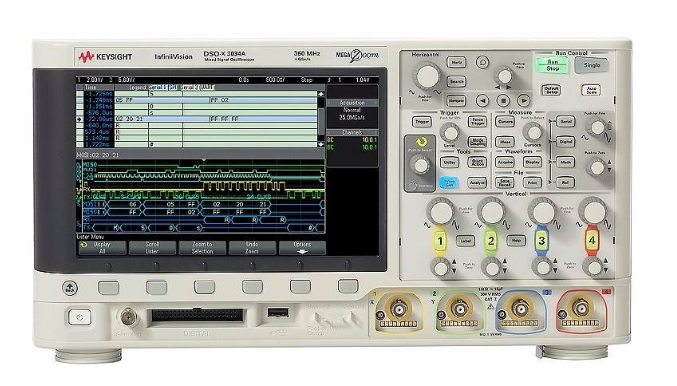The height and width of the screenshot is (386, 677).
Task: Select the Serial 2 lister column tab
Action: [197, 87]
